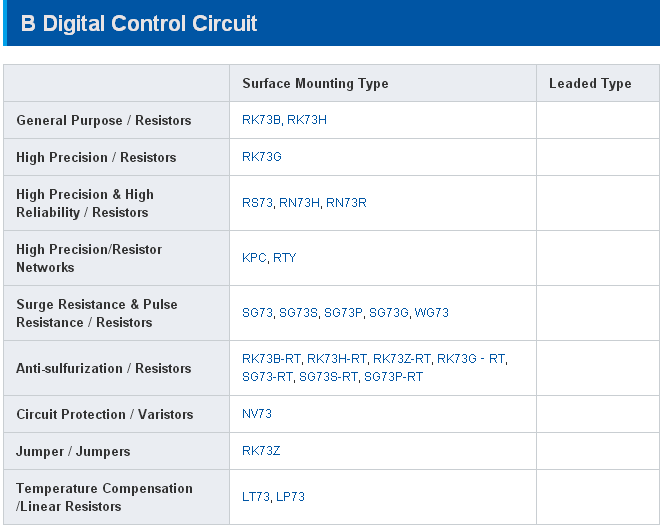This screenshot has height=528, width=663.
Task: Open the RK73H product link
Action: tap(307, 120)
